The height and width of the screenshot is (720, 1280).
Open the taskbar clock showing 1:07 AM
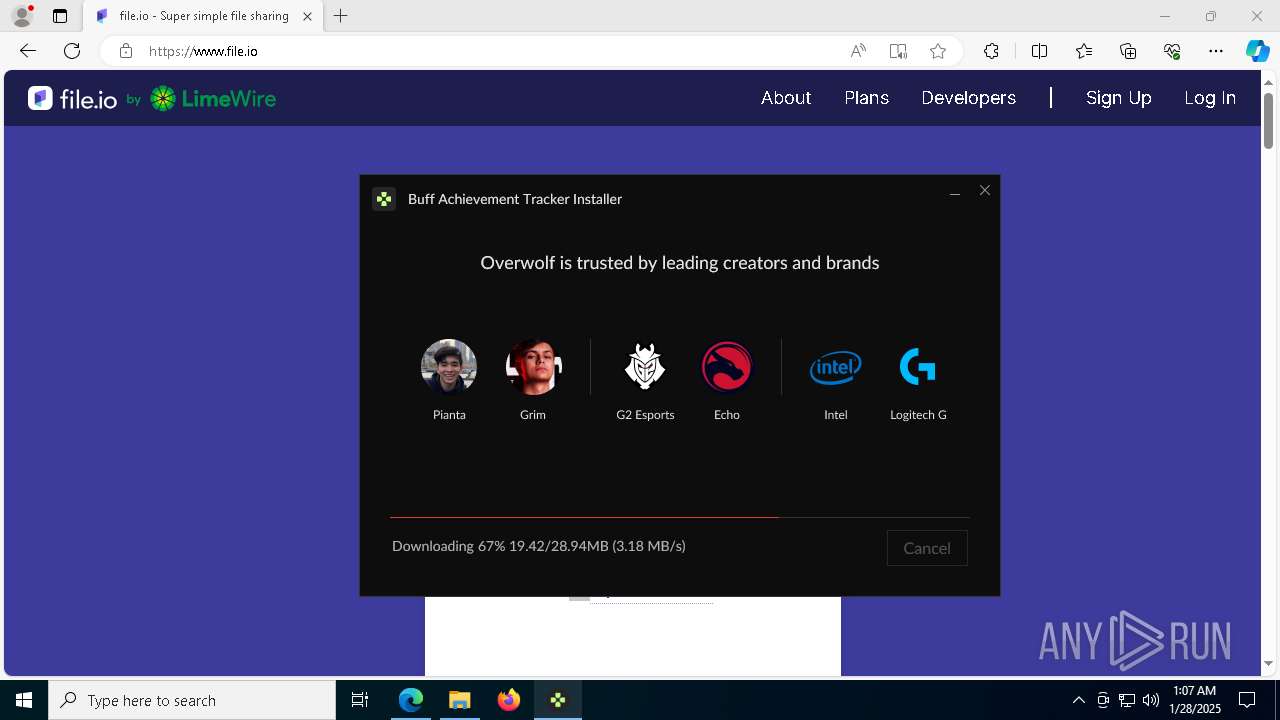[1195, 700]
